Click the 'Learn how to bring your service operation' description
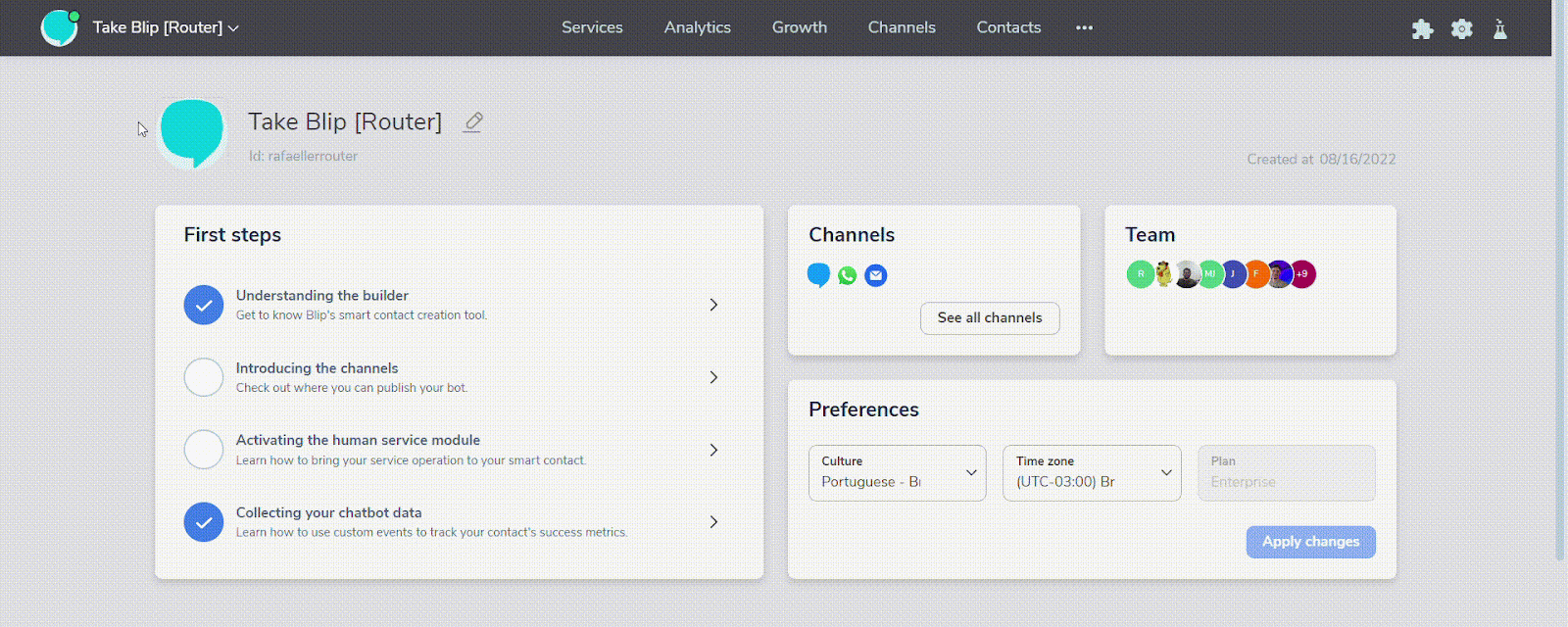The width and height of the screenshot is (1568, 627). point(411,460)
